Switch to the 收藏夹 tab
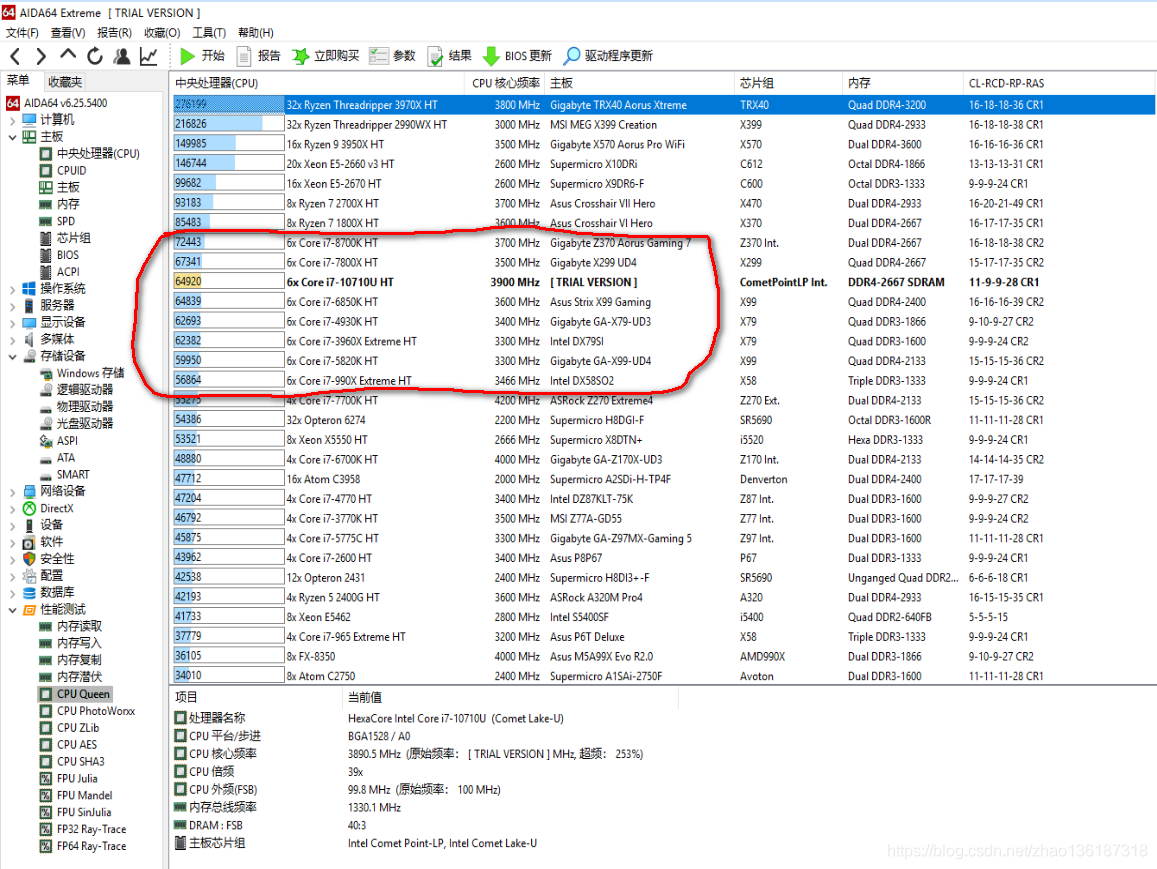 (64, 82)
